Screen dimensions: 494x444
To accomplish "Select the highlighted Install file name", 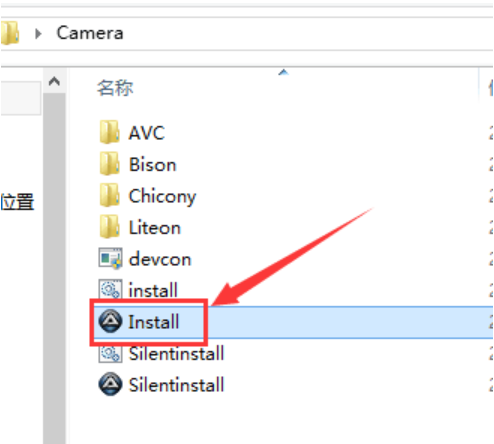I will point(154,322).
